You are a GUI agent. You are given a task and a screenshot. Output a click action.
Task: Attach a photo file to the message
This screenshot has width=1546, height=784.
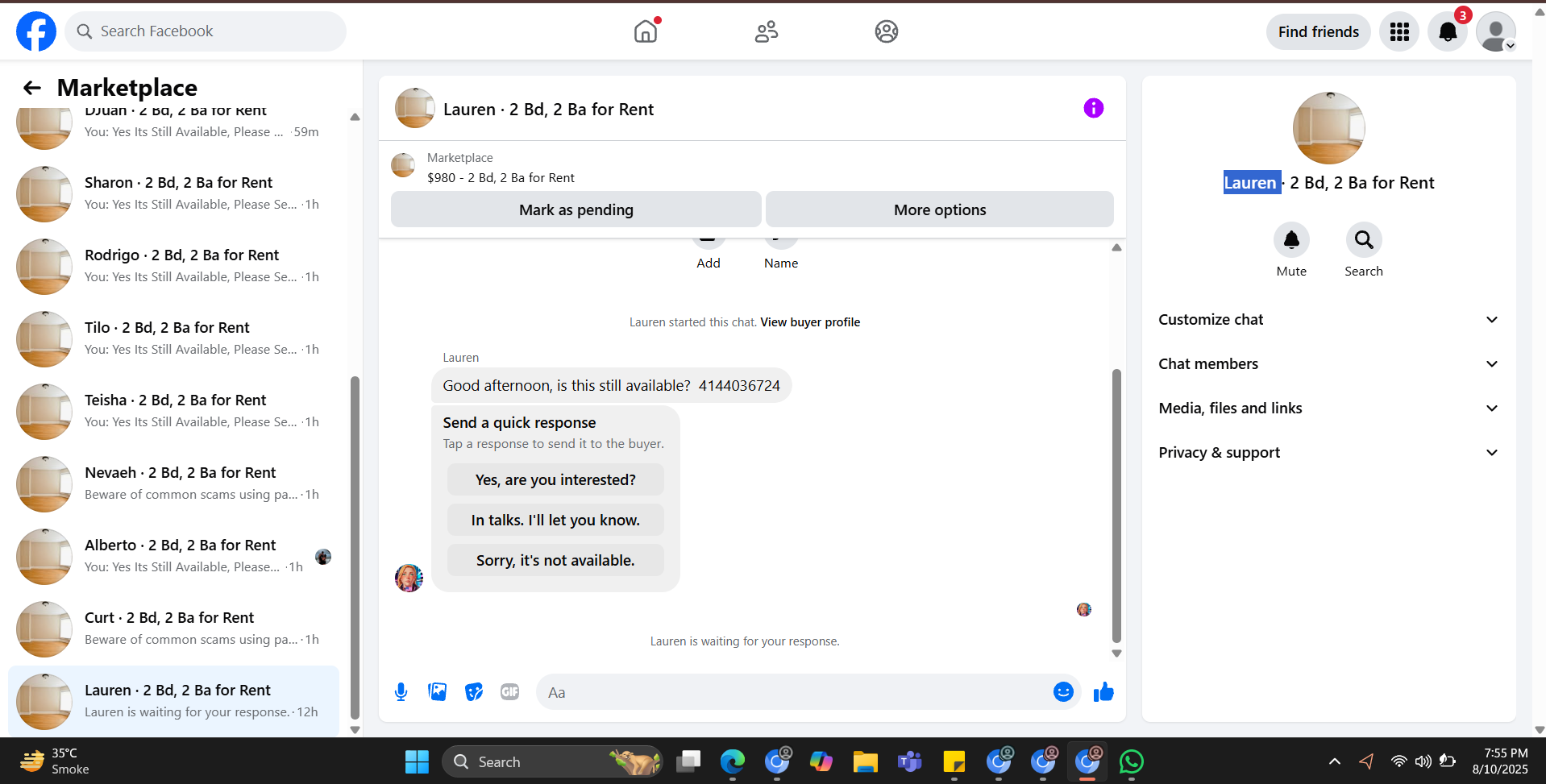[438, 692]
